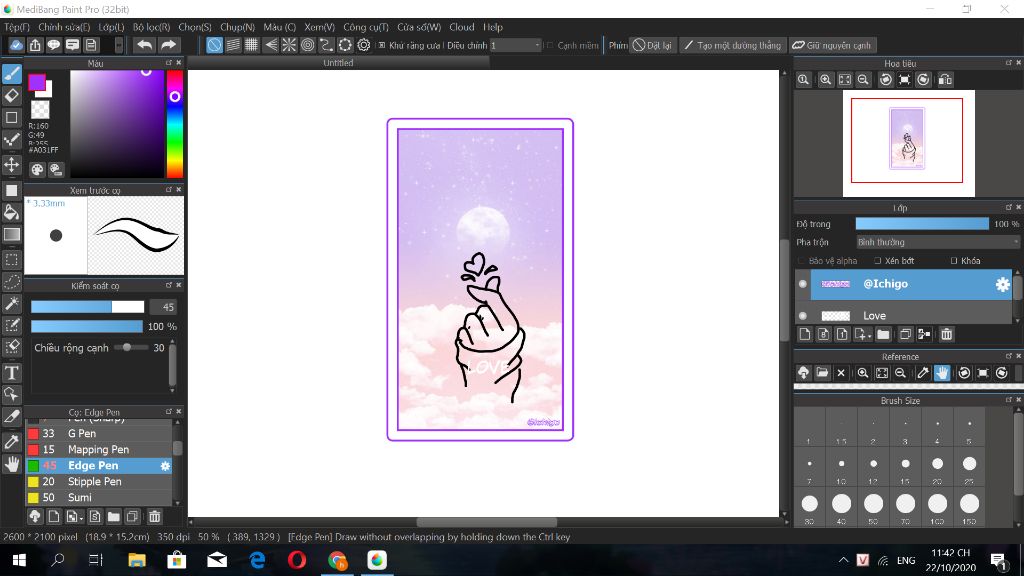Click the Undo arrow
Viewport: 1024px width, 576px height.
click(144, 45)
